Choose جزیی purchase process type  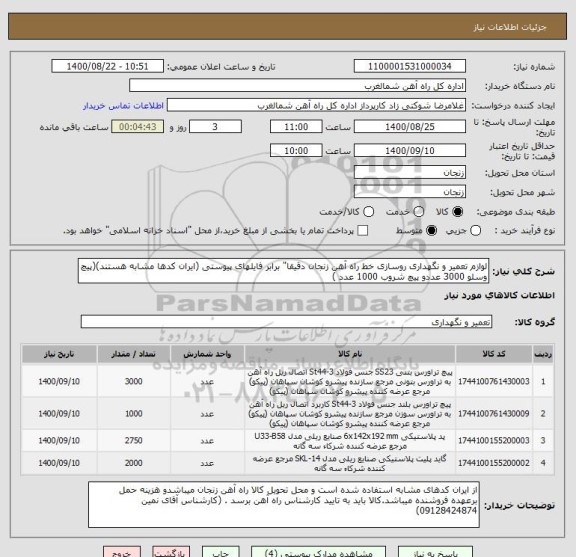[x=476, y=231]
